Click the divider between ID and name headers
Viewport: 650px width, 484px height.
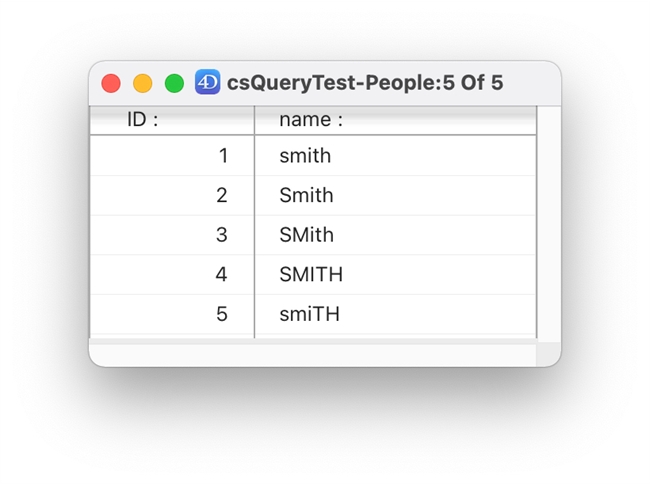pos(255,120)
